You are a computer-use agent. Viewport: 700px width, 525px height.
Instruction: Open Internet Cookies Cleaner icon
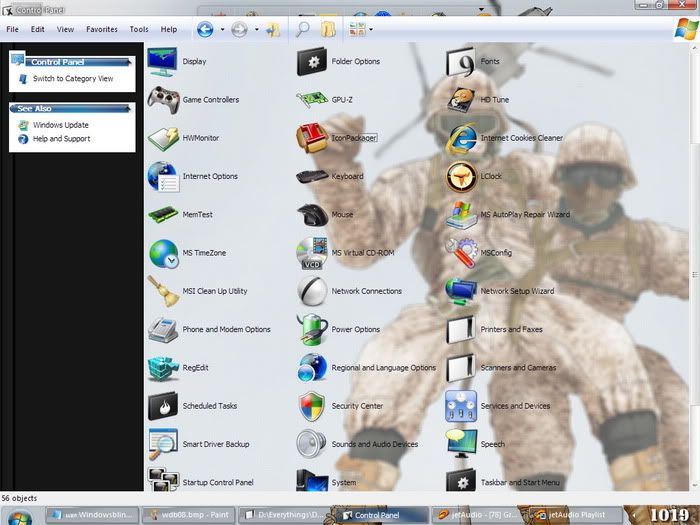[461, 138]
